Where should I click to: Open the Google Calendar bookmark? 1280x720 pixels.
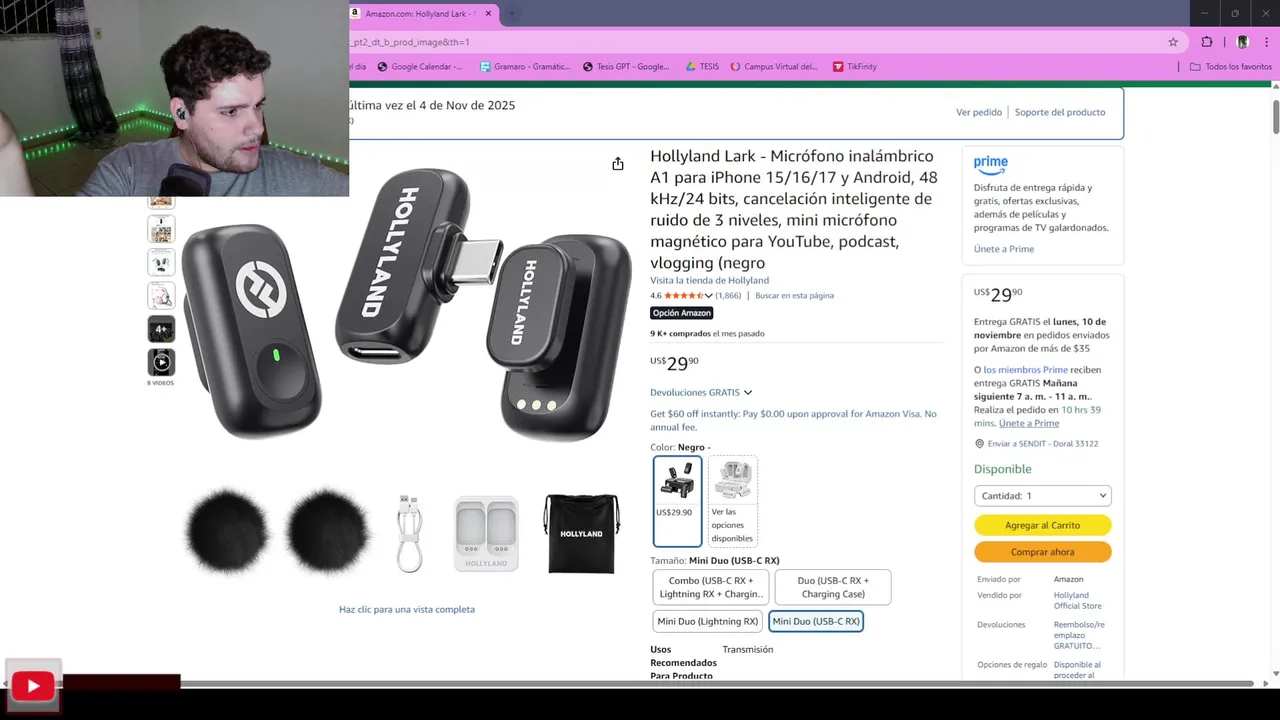point(420,67)
